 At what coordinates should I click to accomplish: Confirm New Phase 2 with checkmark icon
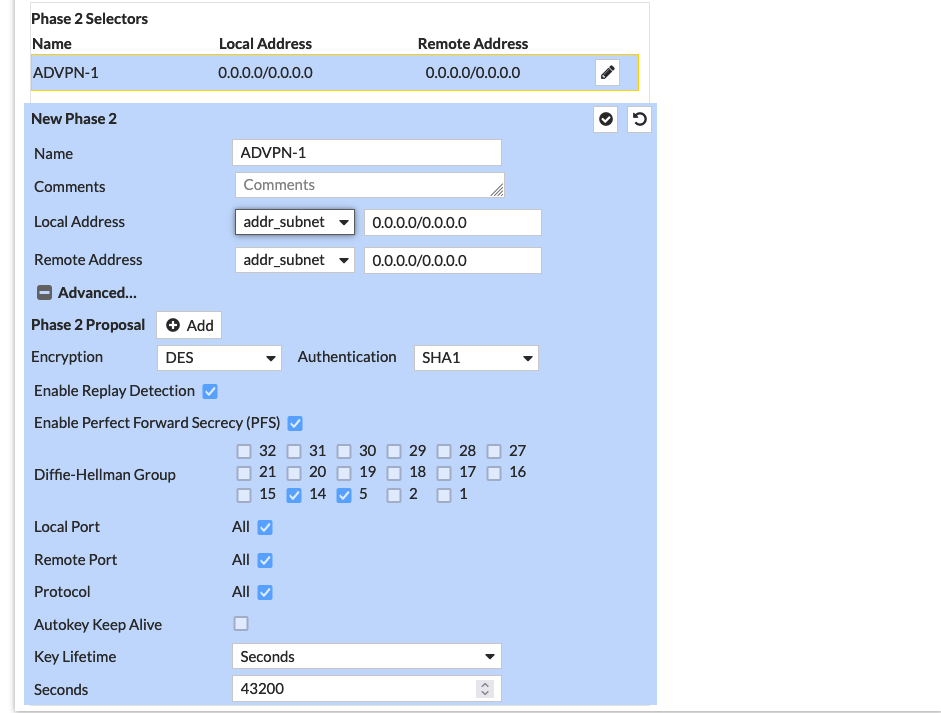[605, 119]
